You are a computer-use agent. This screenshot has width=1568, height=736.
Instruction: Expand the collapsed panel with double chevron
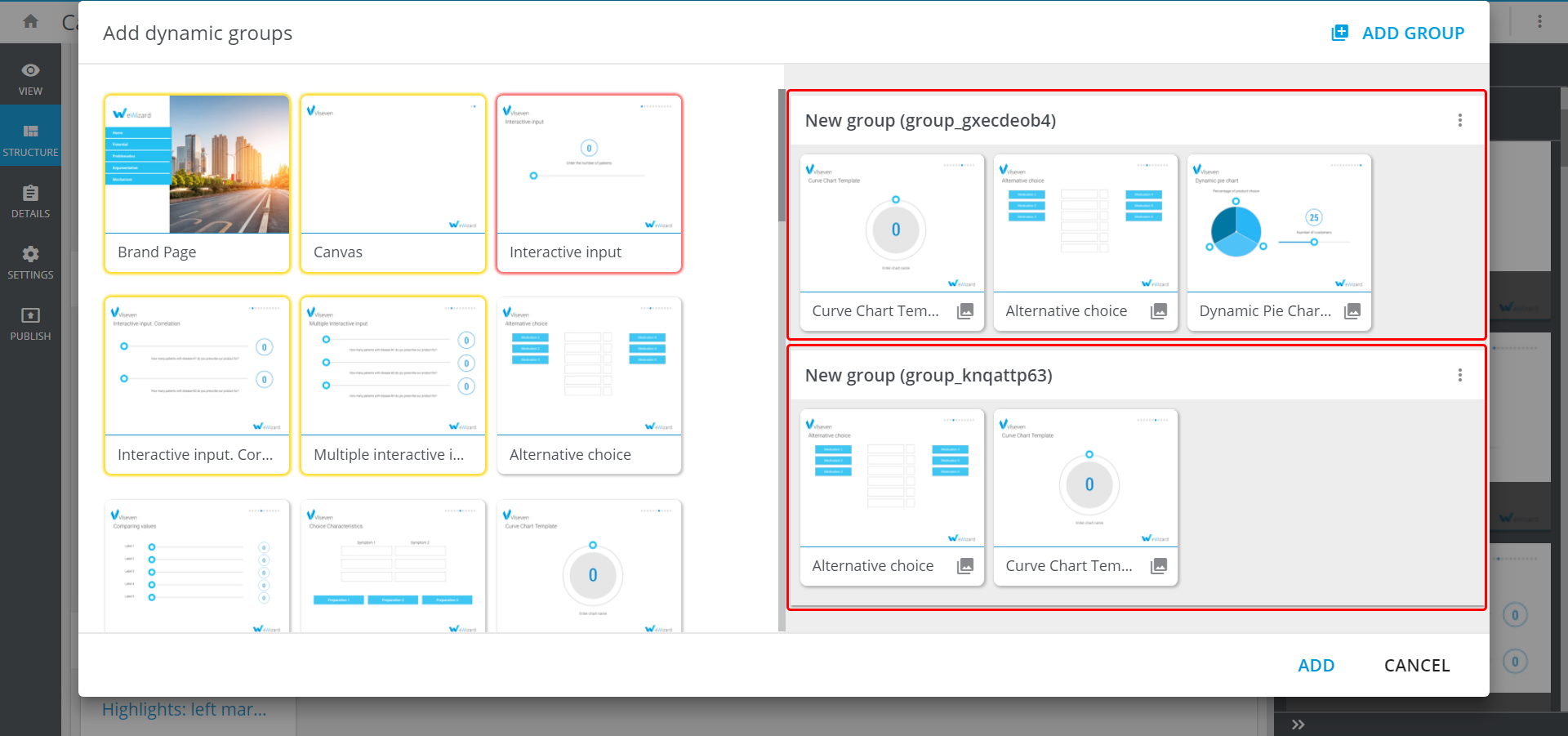click(1298, 725)
